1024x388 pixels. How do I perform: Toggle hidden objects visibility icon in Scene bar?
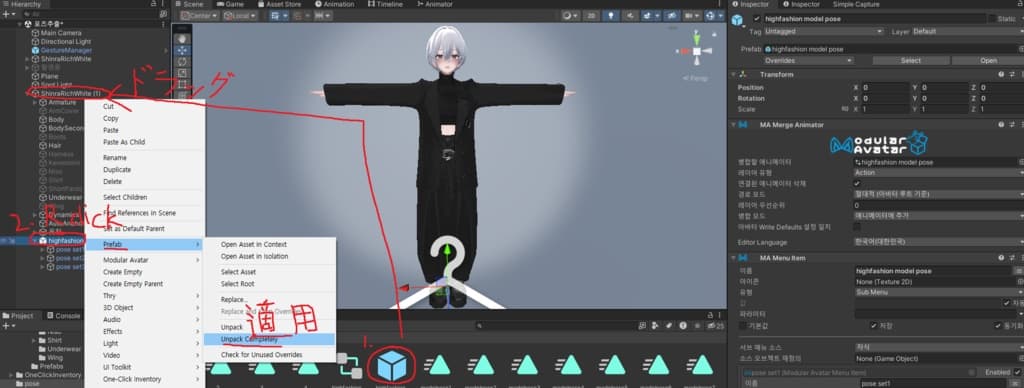click(671, 16)
